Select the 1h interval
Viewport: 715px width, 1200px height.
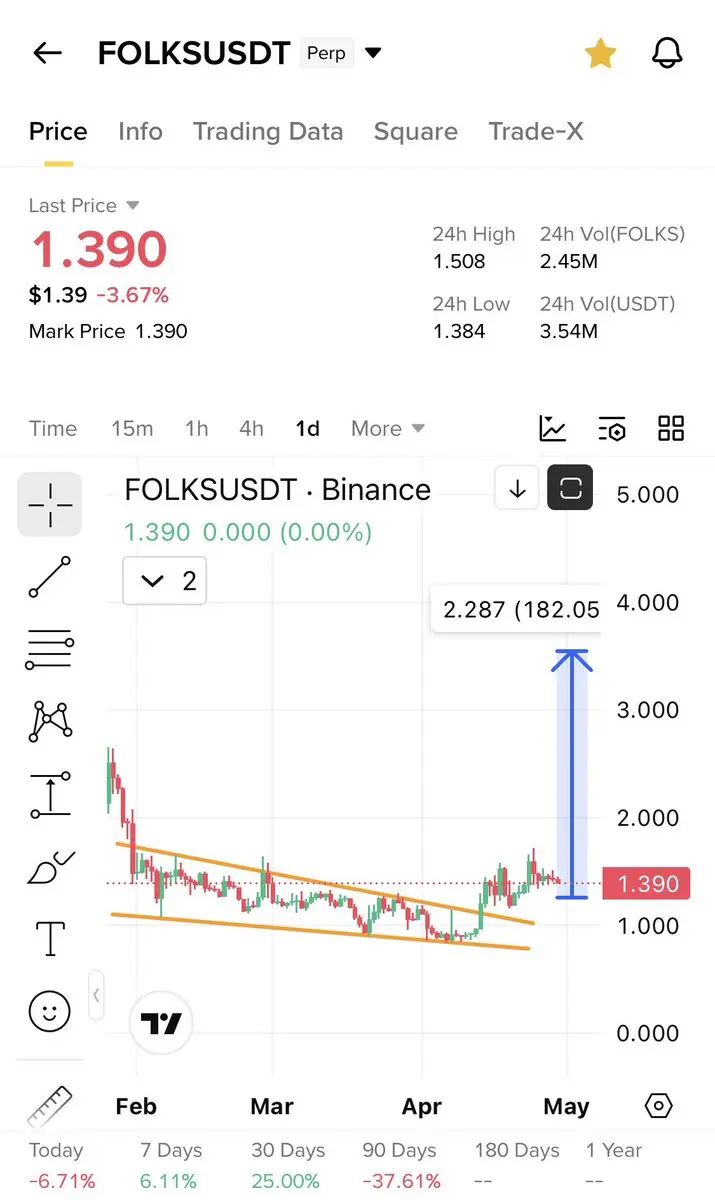point(197,429)
